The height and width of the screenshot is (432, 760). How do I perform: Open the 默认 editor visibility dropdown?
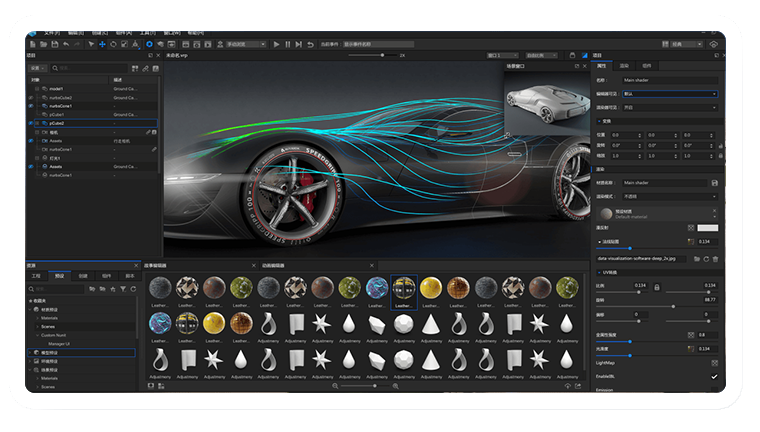670,94
